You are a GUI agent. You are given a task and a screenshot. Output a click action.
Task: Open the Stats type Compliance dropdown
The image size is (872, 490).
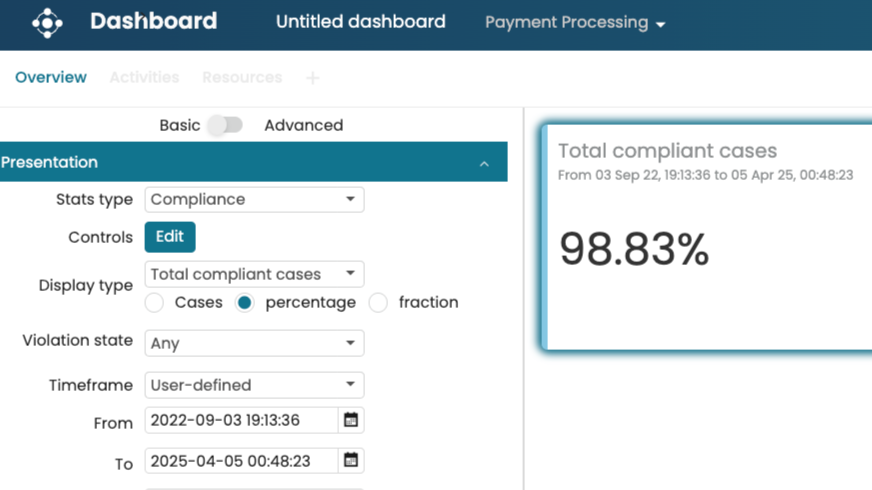point(254,200)
